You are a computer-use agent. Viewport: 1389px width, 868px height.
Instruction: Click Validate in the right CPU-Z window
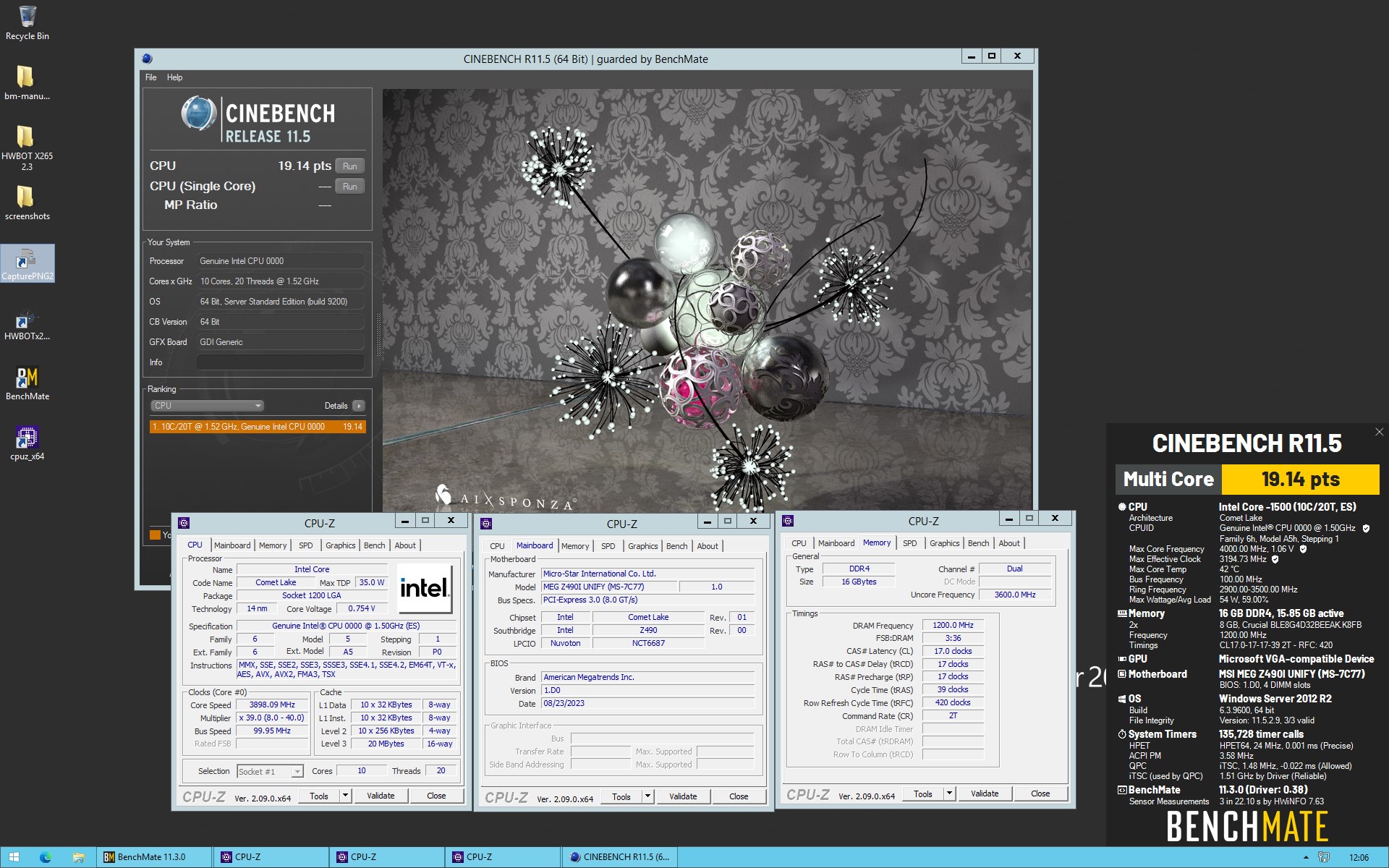pyautogui.click(x=985, y=793)
